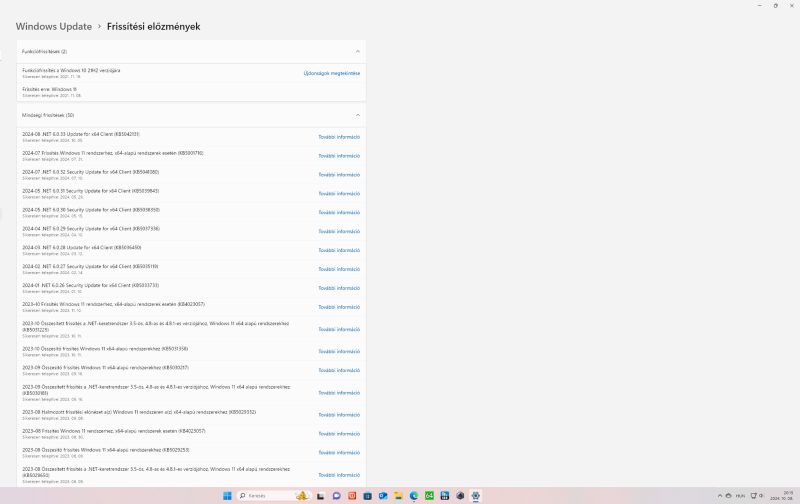This screenshot has width=800, height=504.
Task: Select 2024-02 .NET 6.0.27 Security Update entry
Action: point(191,269)
